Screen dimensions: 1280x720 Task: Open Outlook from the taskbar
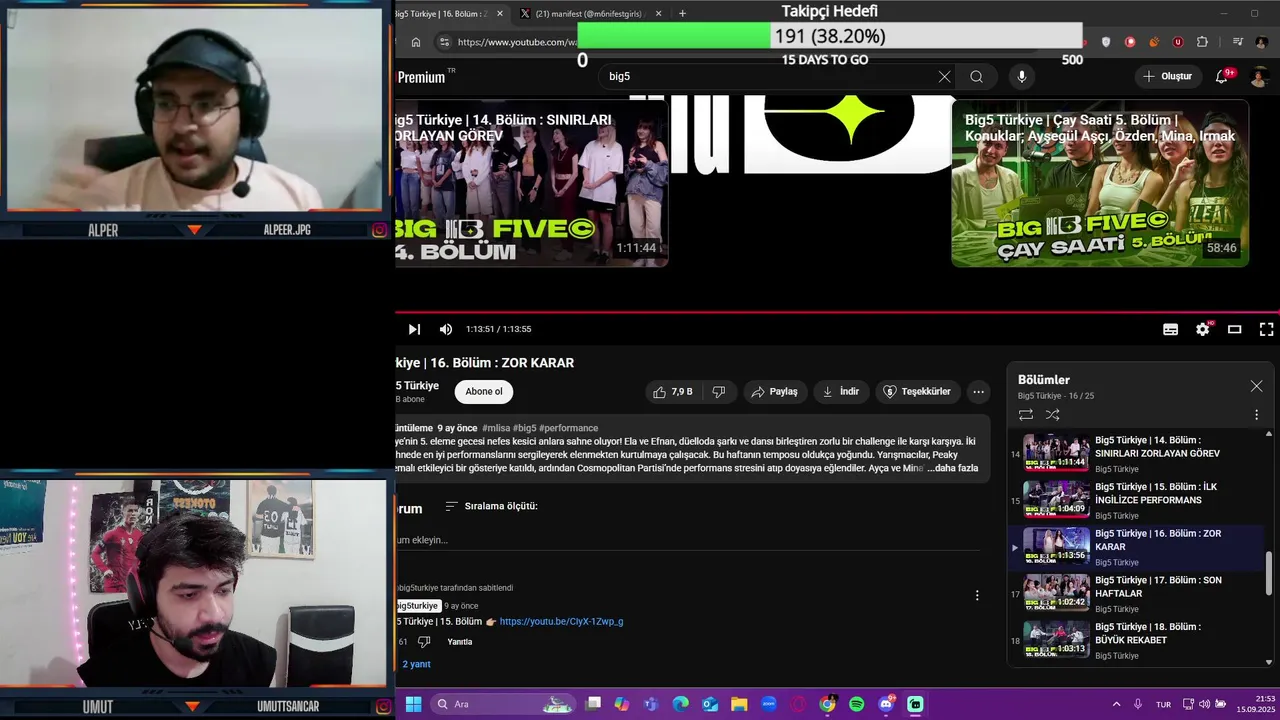(710, 704)
